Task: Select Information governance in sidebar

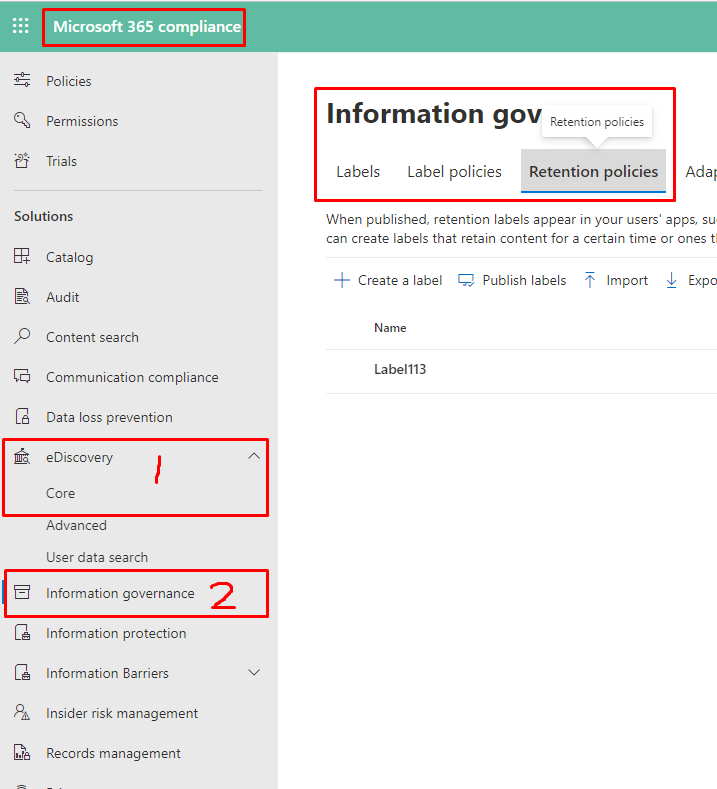Action: pyautogui.click(x=120, y=593)
